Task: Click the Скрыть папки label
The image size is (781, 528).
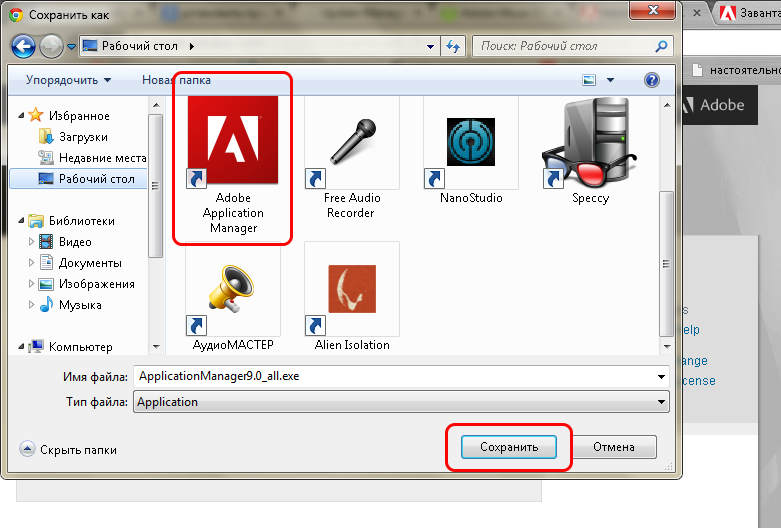Action: (78, 450)
